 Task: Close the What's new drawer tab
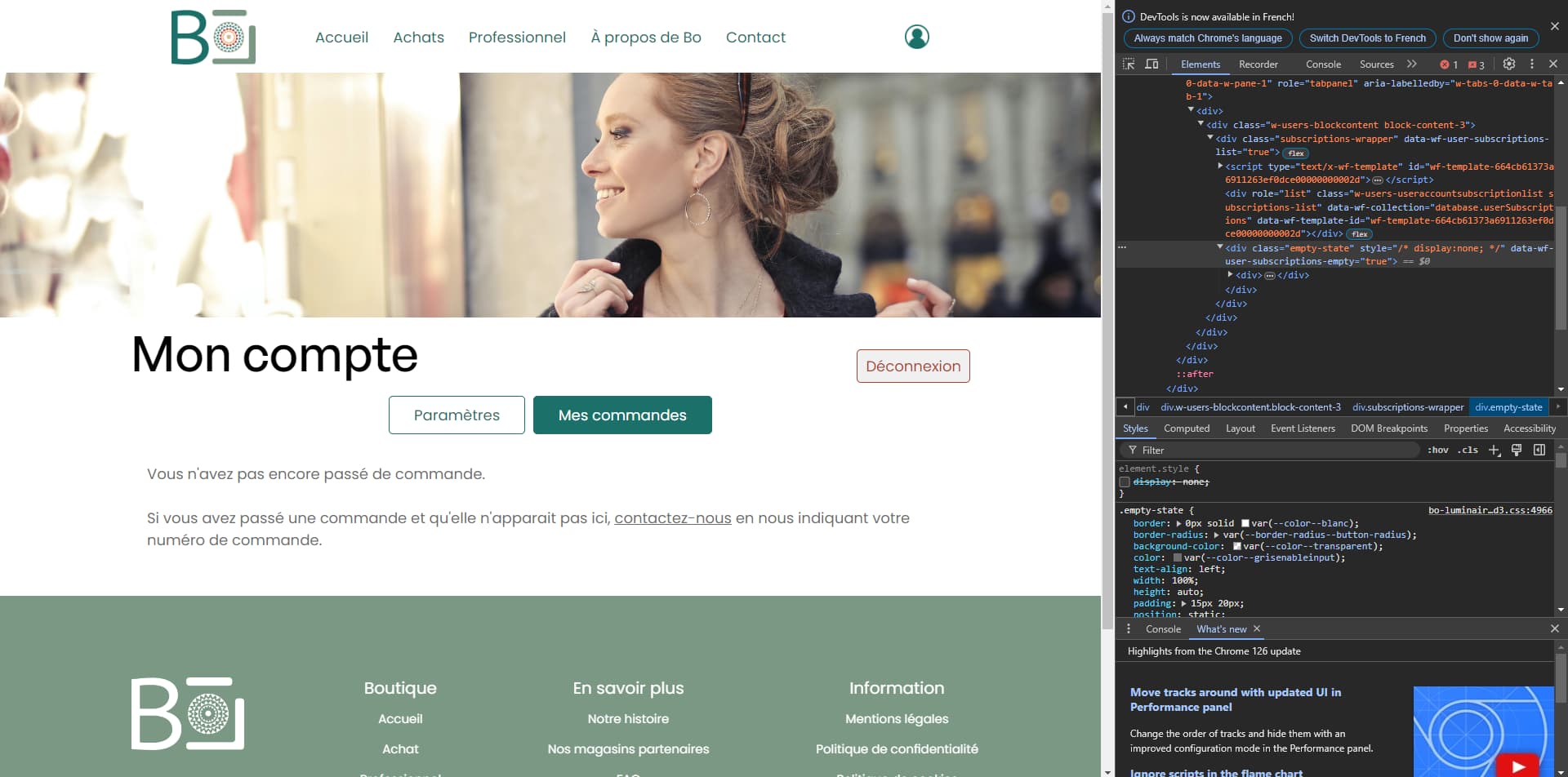click(x=1257, y=628)
